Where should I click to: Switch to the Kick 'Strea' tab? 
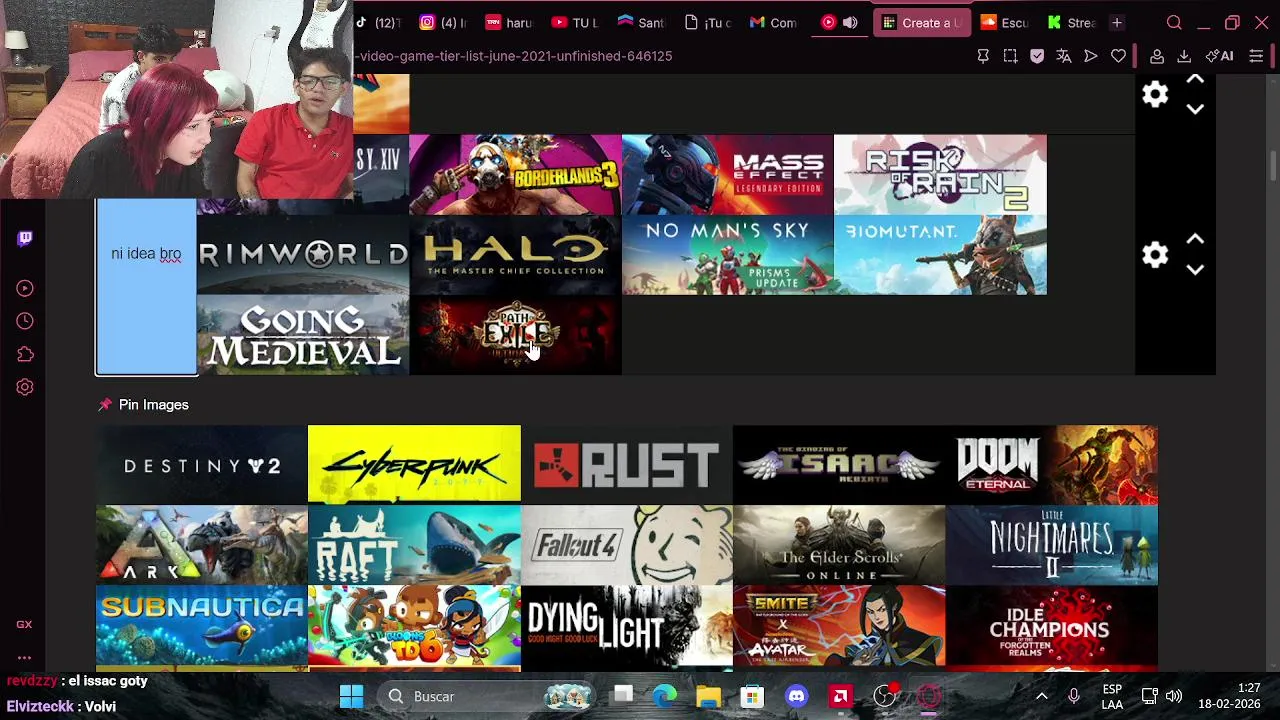tap(1071, 22)
